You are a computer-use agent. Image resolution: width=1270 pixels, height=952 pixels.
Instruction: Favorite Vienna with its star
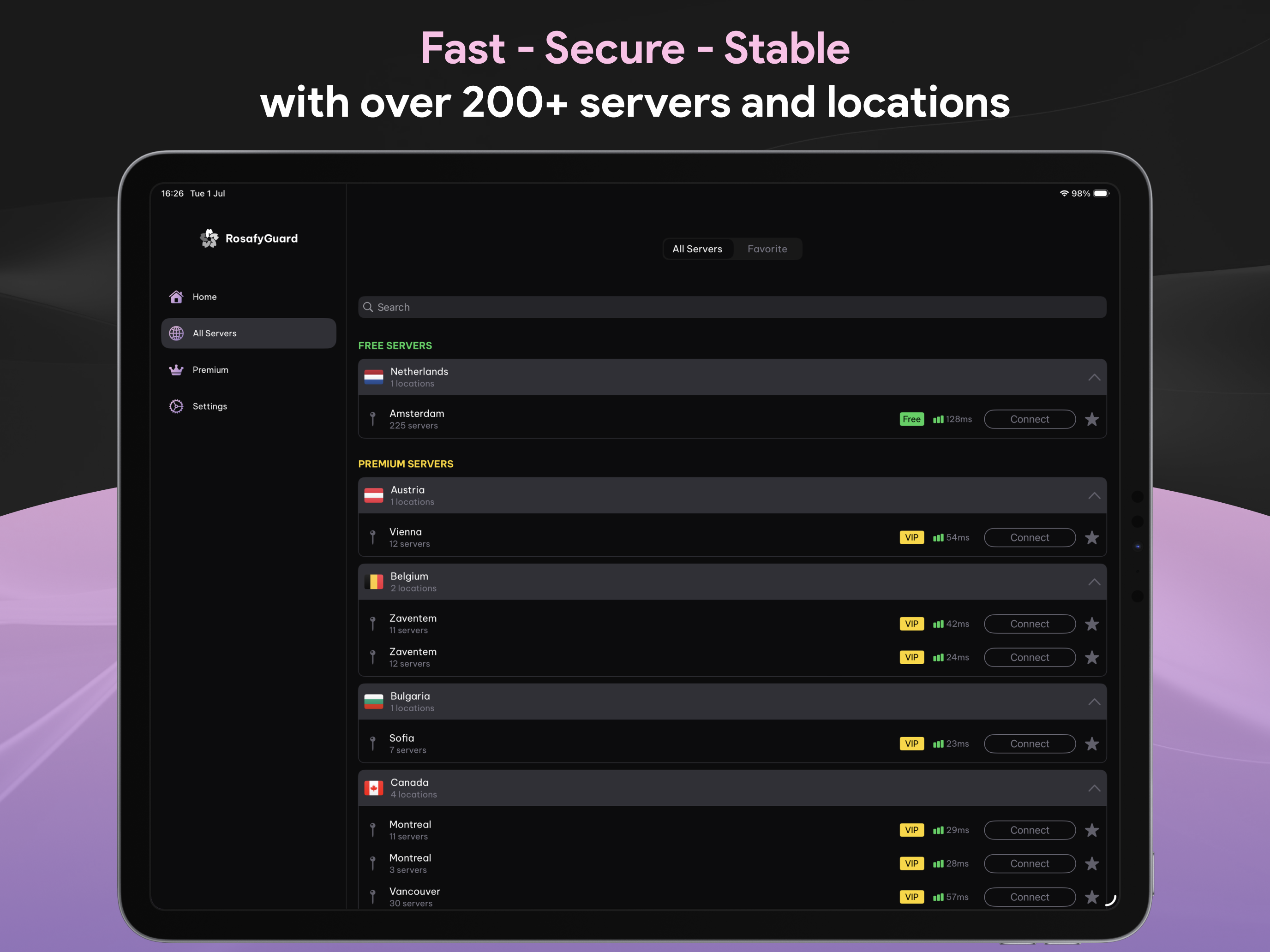(1092, 538)
